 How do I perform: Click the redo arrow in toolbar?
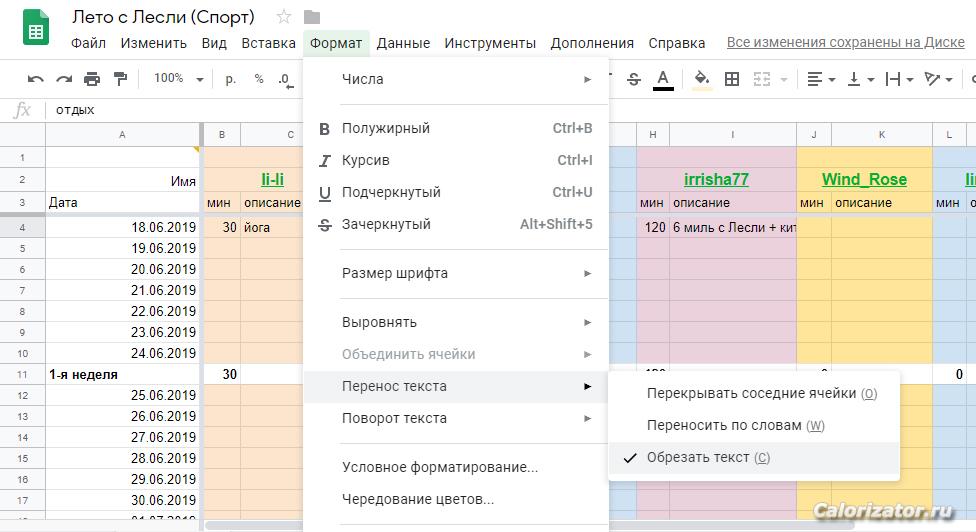(64, 79)
